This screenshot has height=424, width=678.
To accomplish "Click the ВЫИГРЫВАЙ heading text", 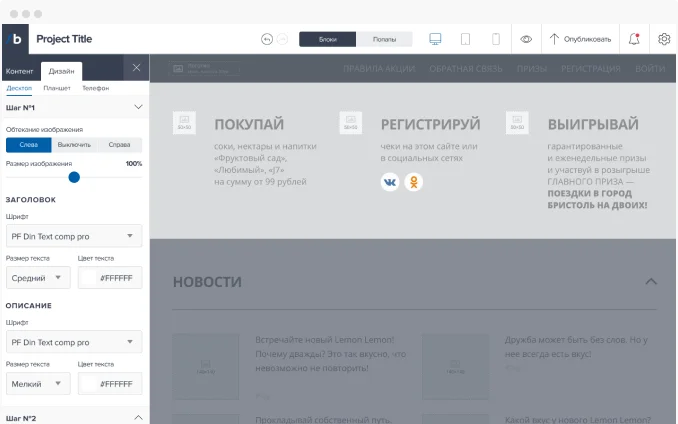I will 593,124.
